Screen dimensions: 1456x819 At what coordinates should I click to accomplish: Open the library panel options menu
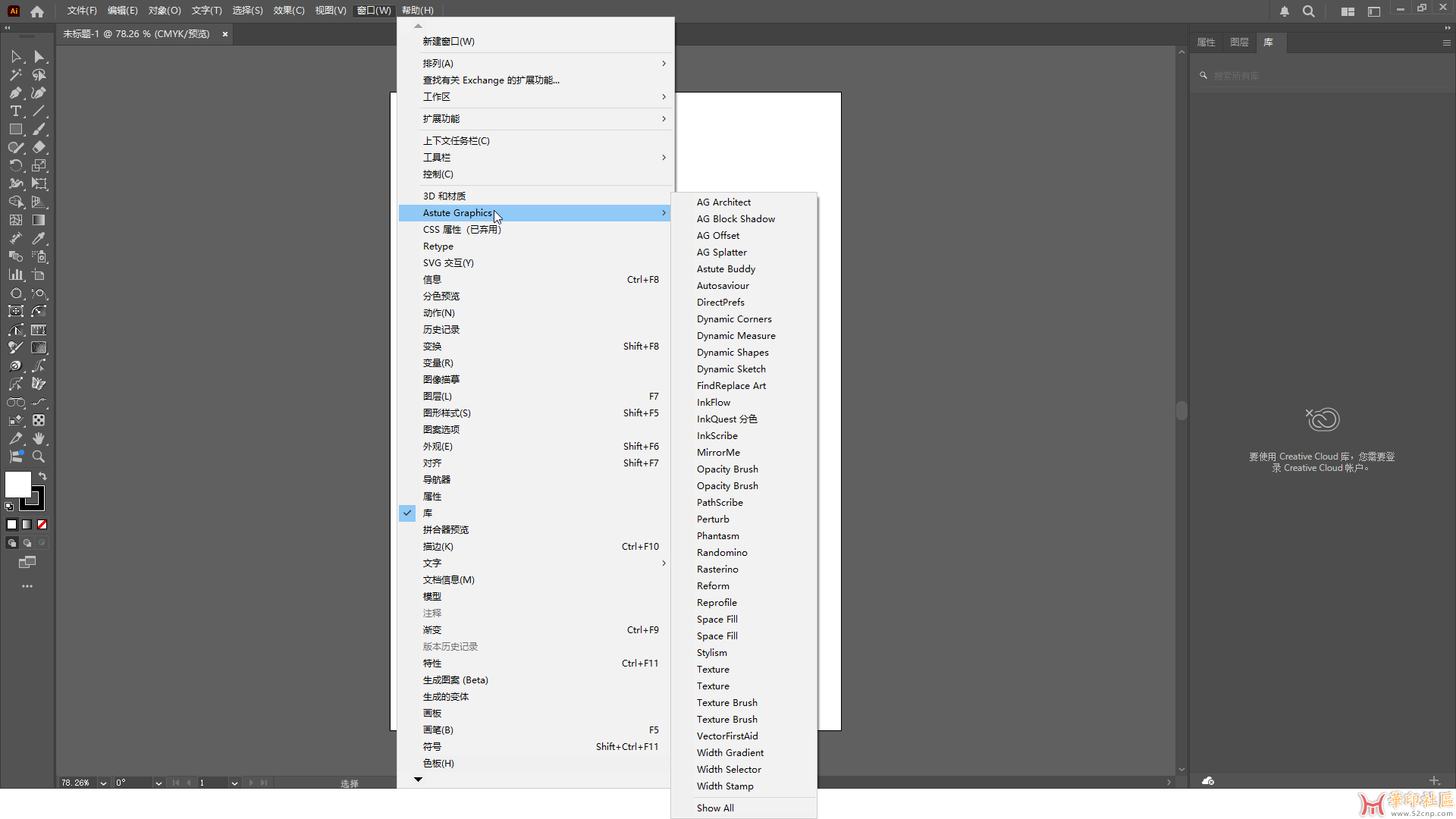(1446, 42)
